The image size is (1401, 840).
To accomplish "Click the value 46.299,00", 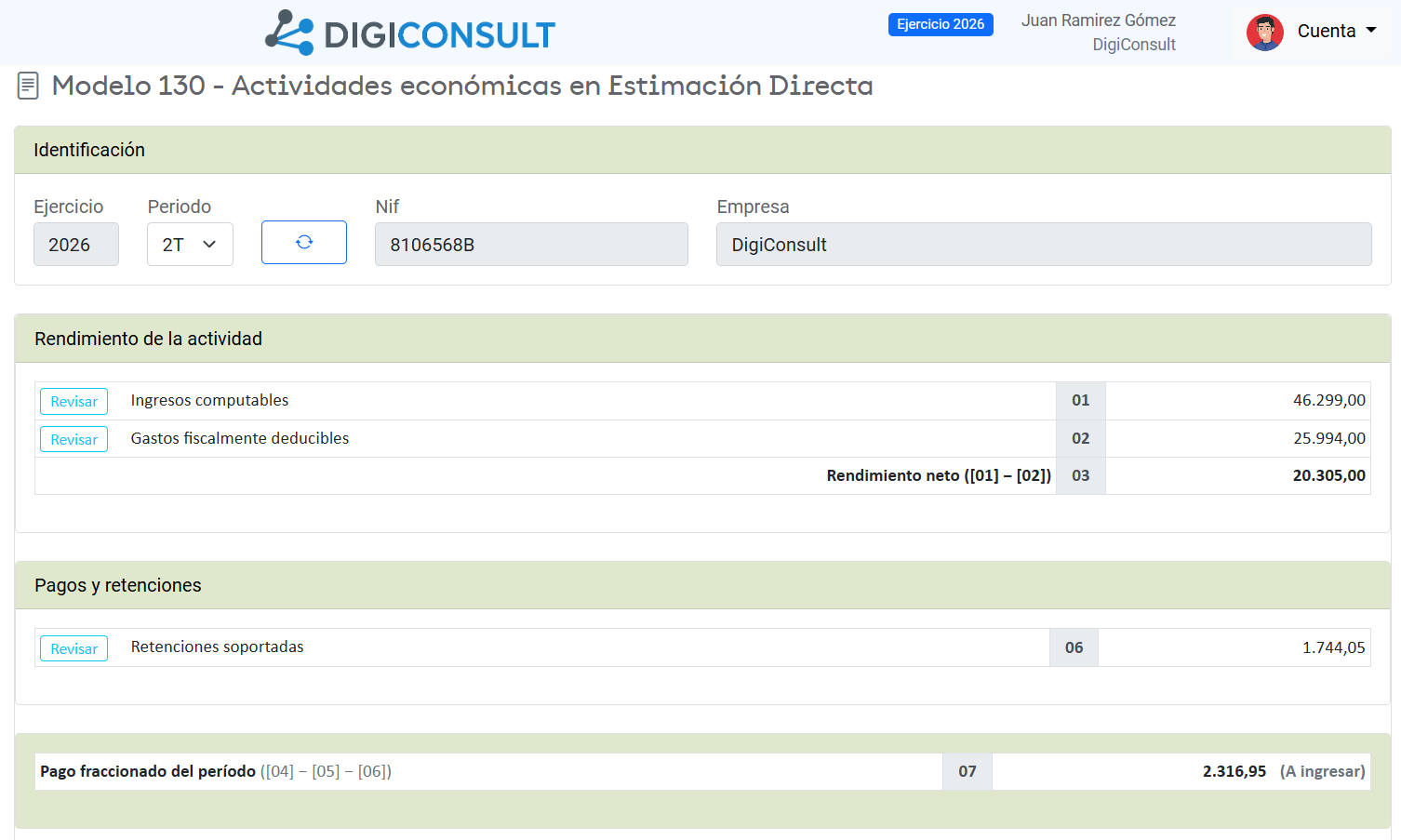I will coord(1329,400).
